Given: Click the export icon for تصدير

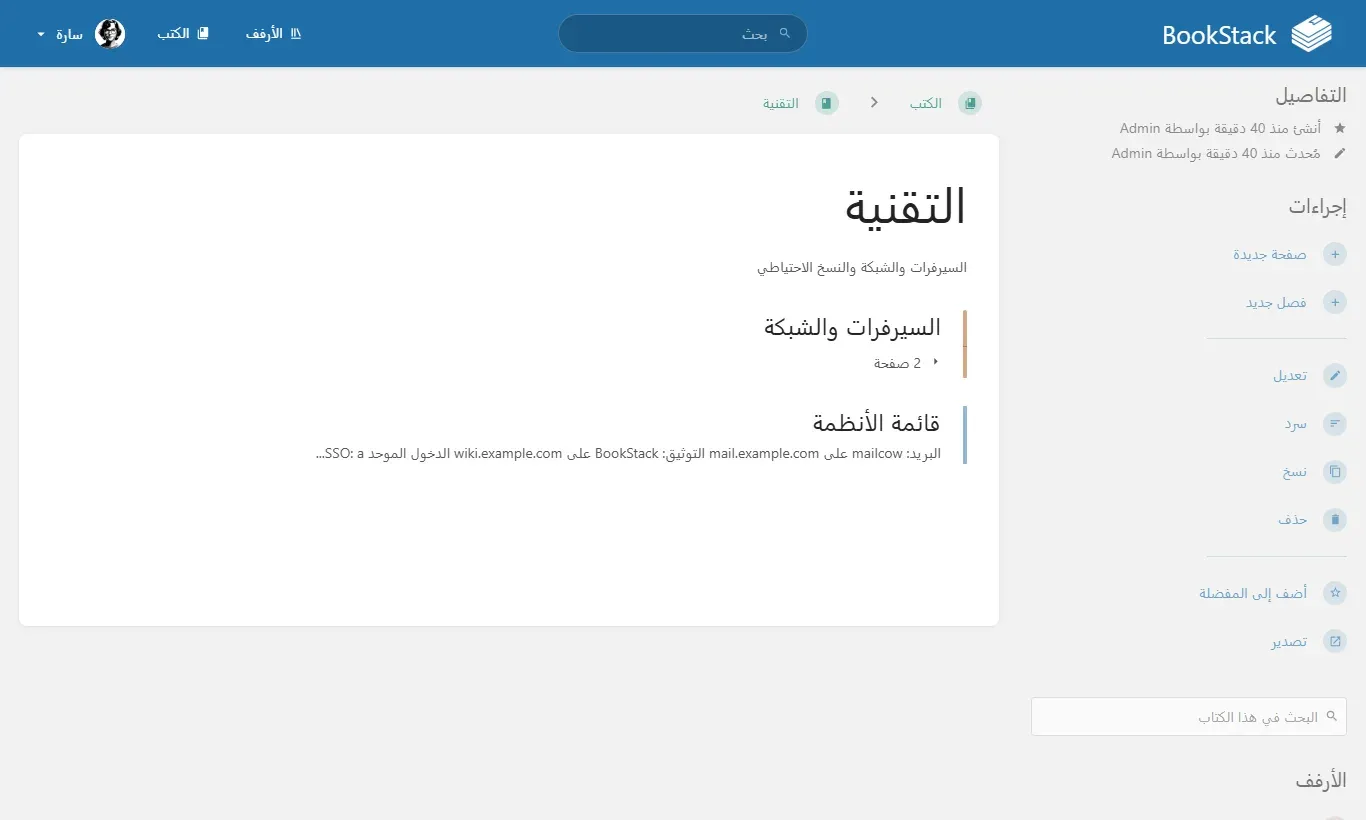Looking at the screenshot, I should (x=1334, y=641).
